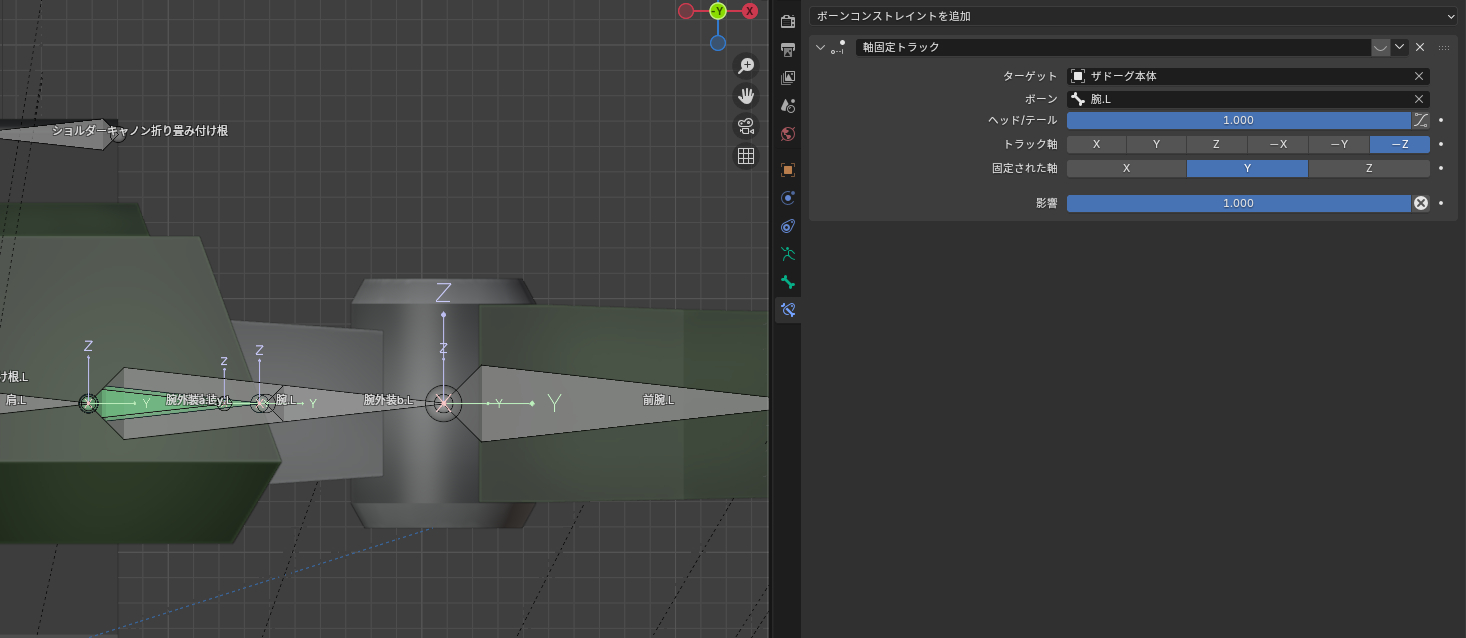Open the ボーンコンストレイントを追加 dropdown
The width and height of the screenshot is (1466, 638).
tap(1133, 16)
